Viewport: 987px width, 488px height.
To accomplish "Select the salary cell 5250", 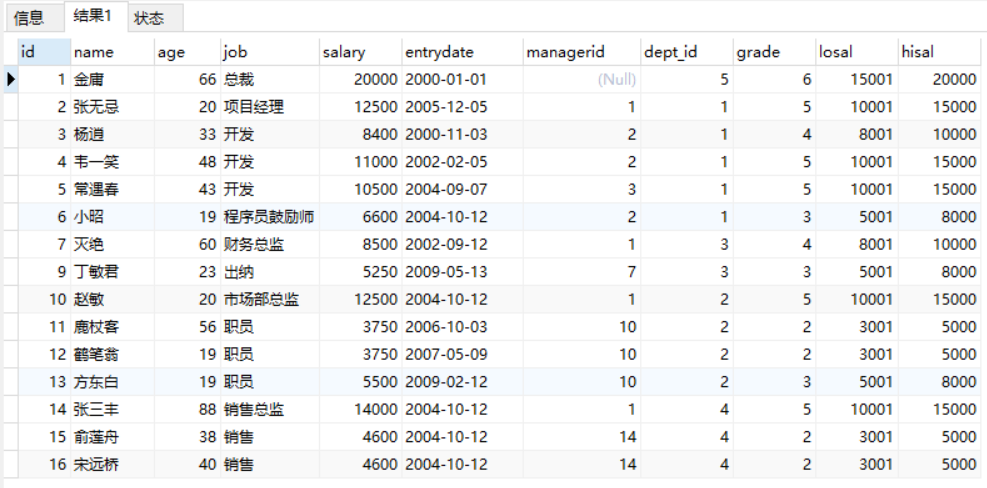I will (x=360, y=272).
